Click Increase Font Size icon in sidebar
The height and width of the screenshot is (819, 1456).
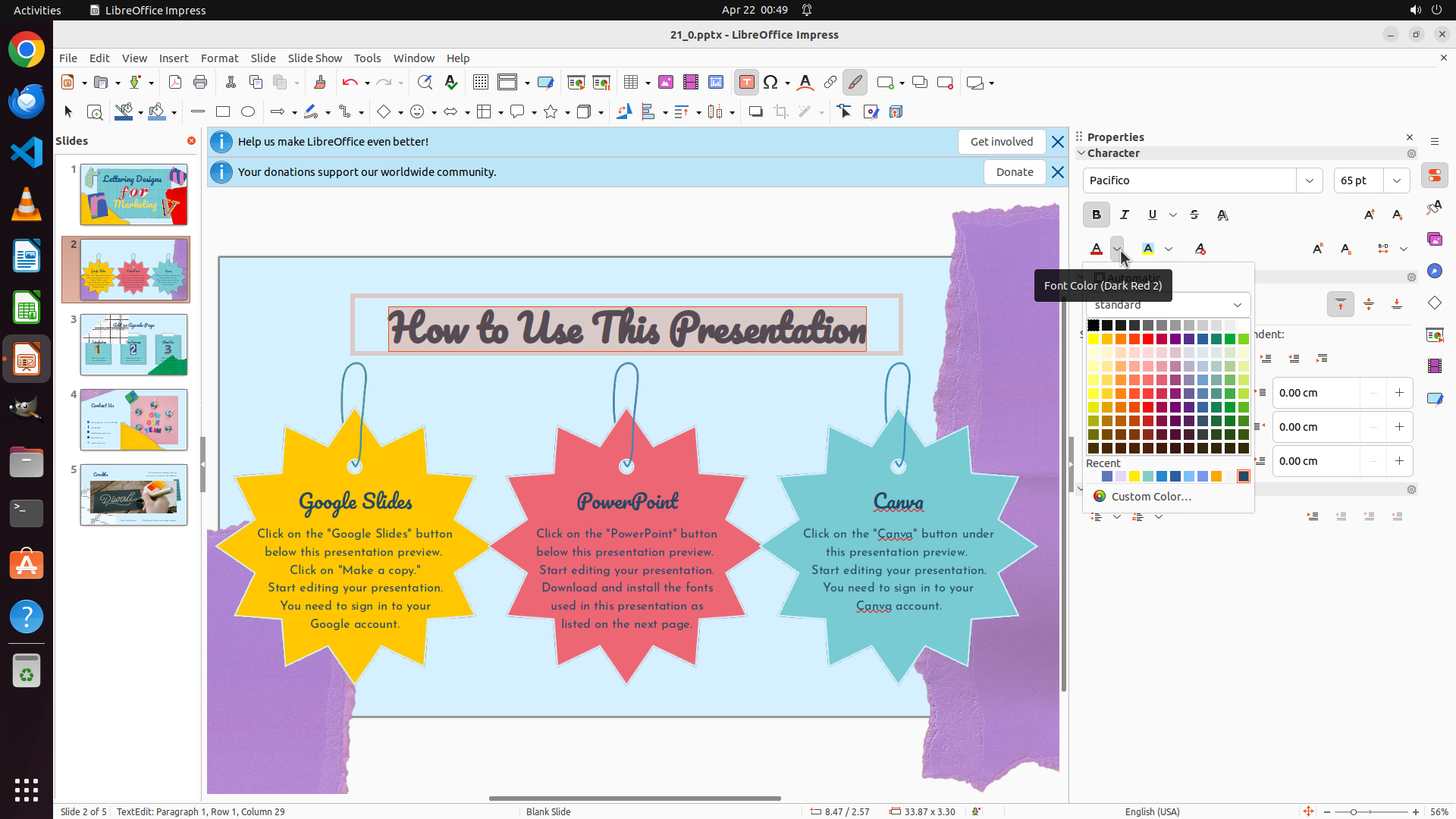click(x=1369, y=215)
